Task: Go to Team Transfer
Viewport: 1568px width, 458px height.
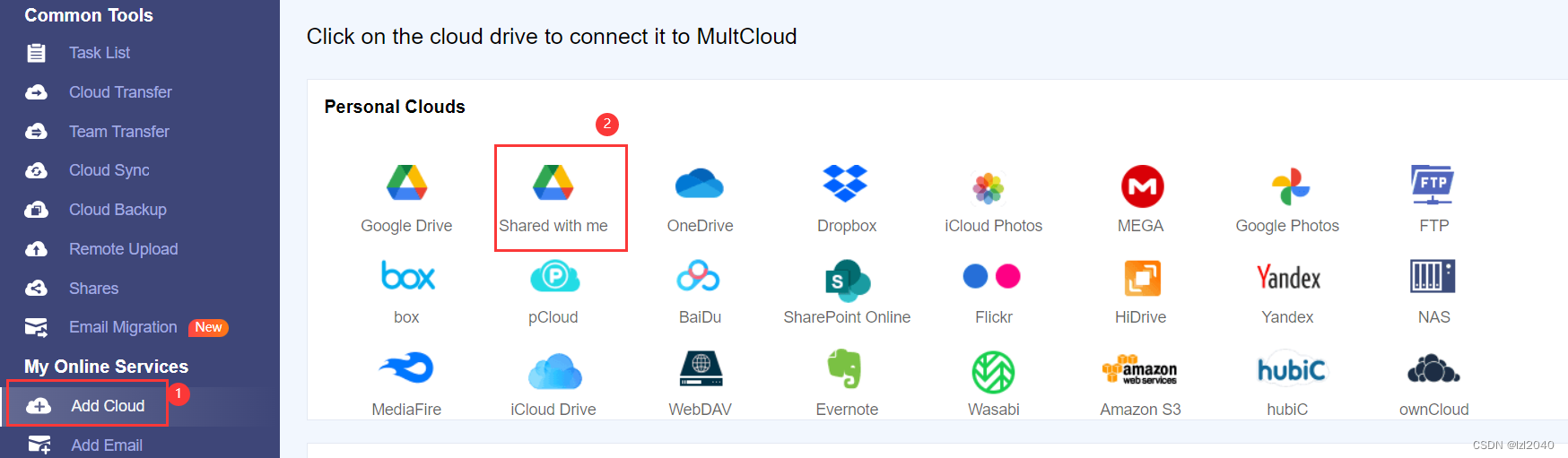Action: (x=119, y=132)
